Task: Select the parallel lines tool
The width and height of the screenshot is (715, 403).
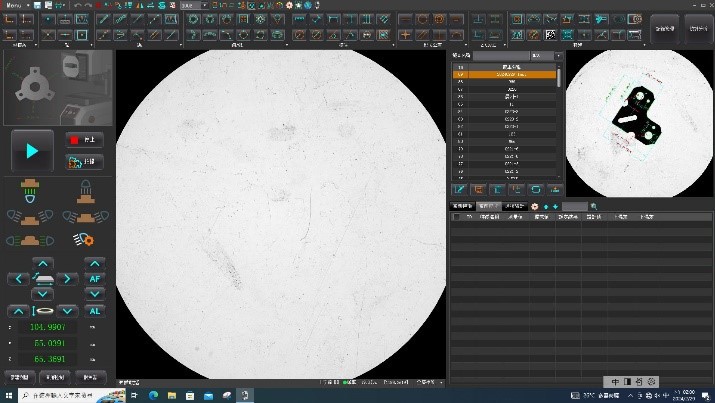Action: (154, 35)
